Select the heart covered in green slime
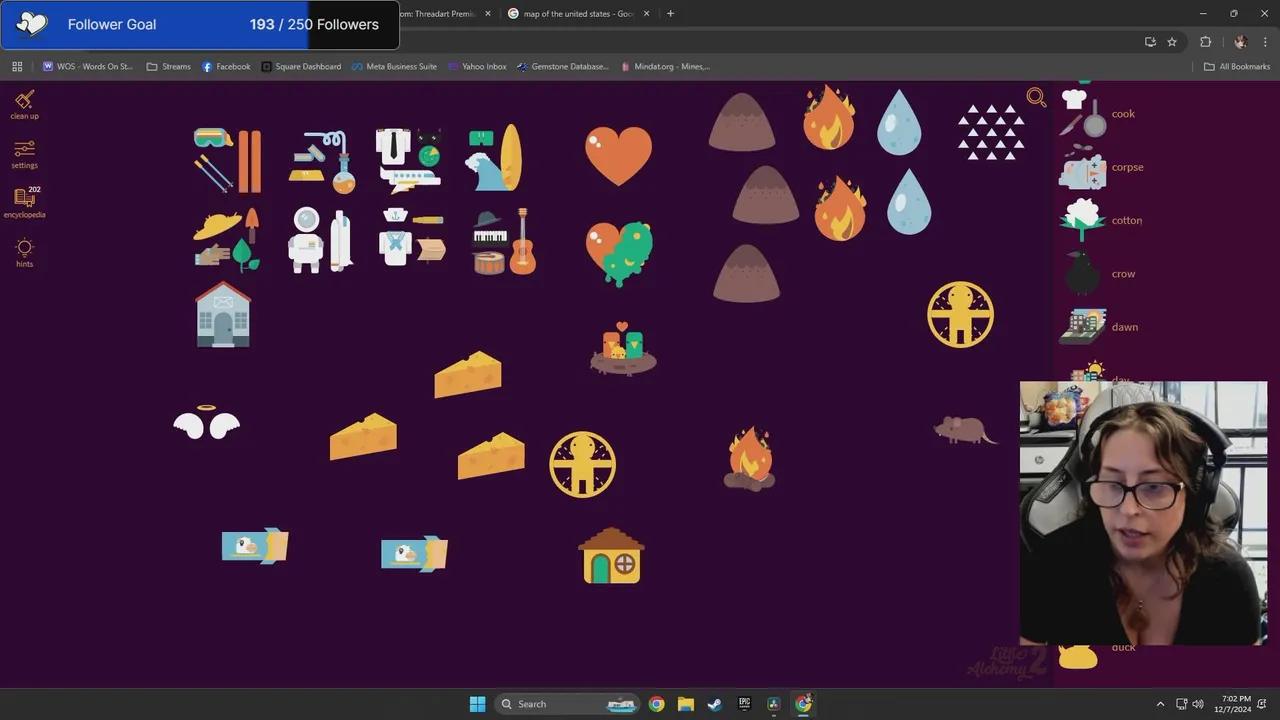 620,253
